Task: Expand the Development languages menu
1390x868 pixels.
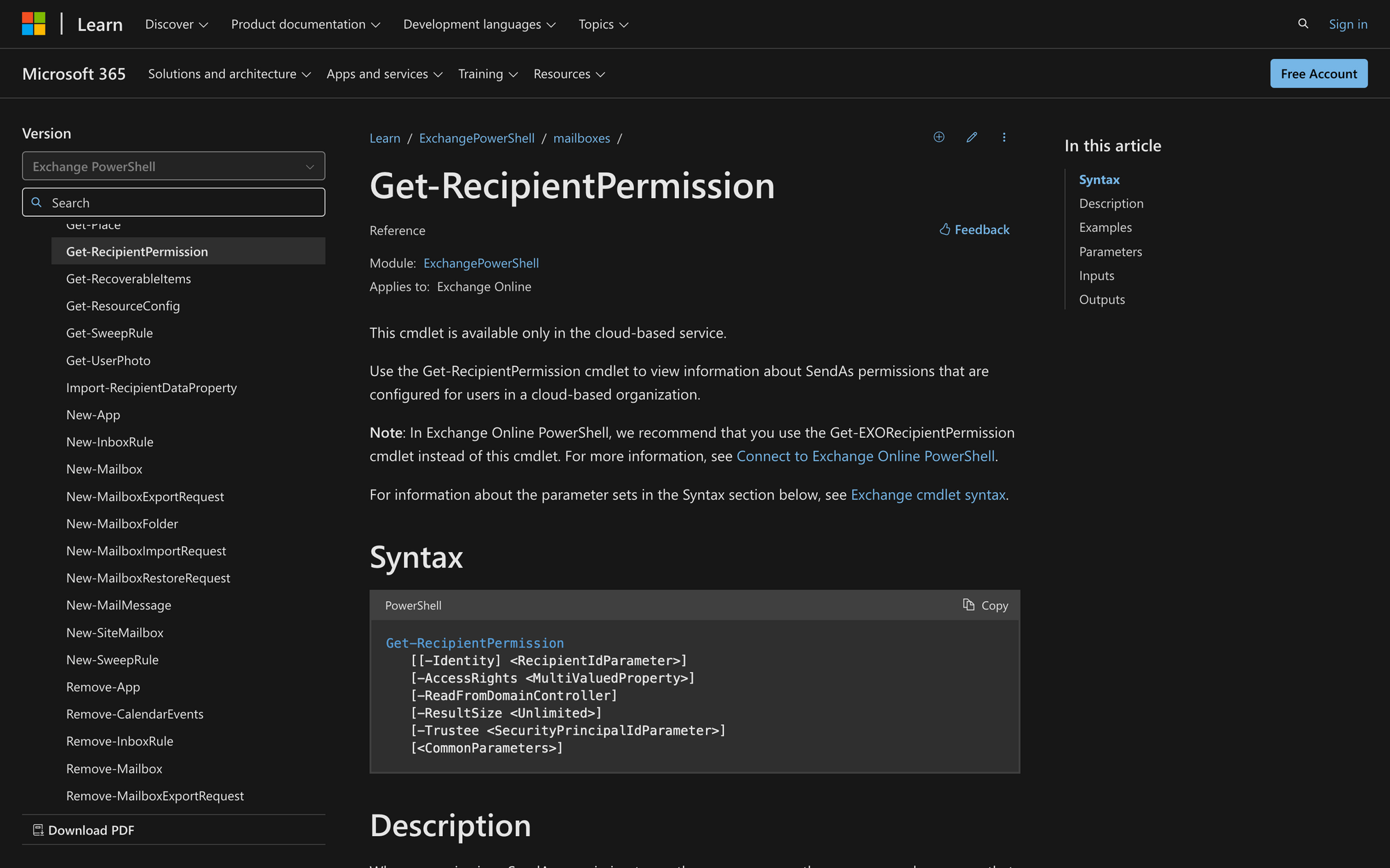Action: 480,24
